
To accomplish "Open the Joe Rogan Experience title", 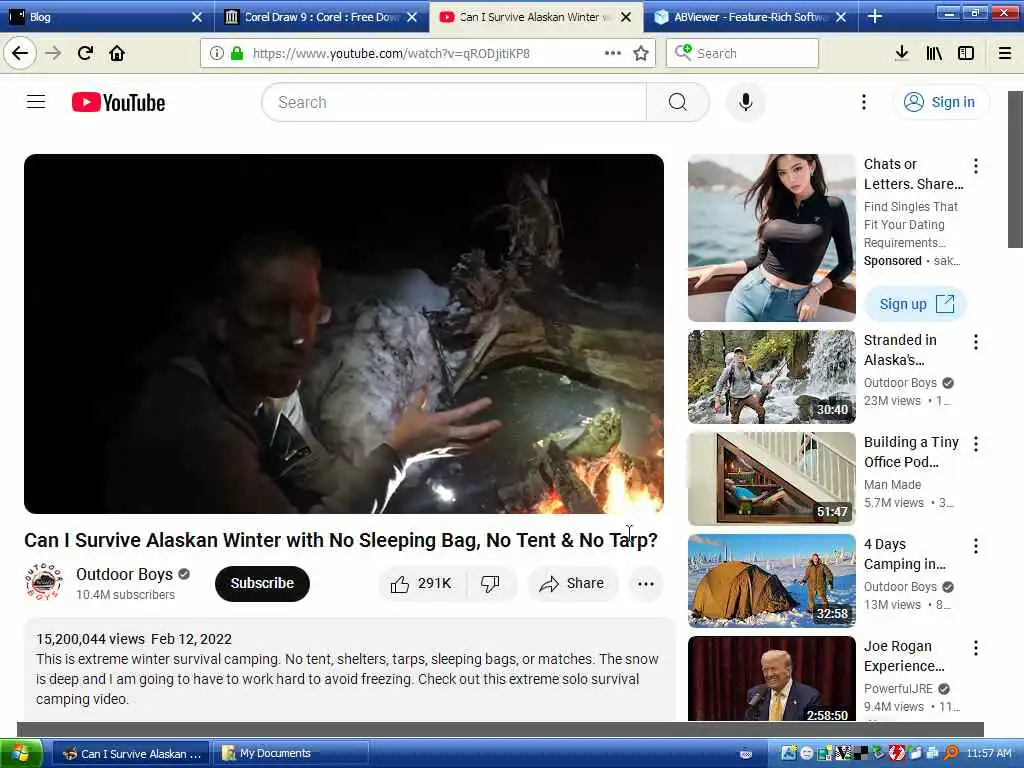I will tap(904, 656).
